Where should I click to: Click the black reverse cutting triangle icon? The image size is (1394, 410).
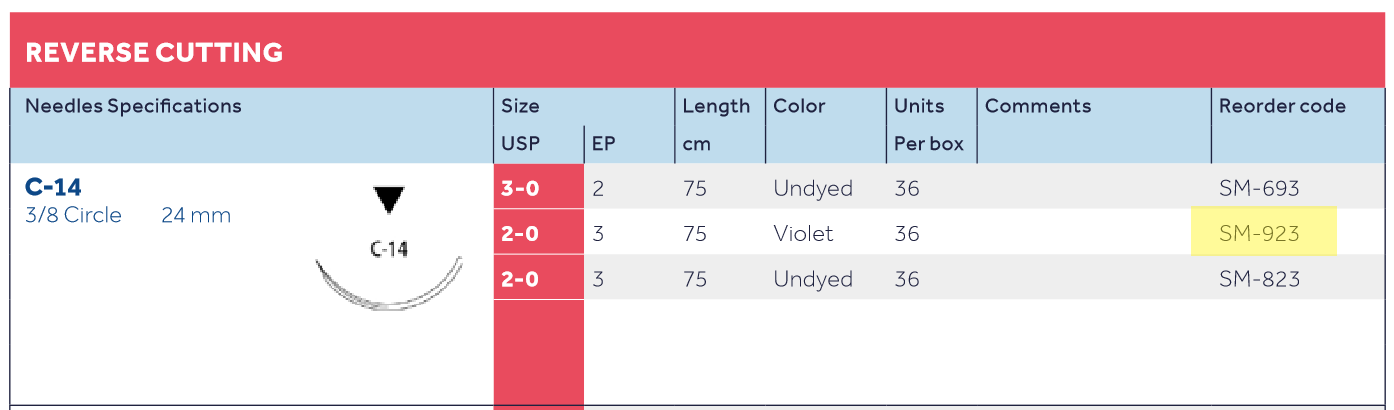[x=389, y=200]
